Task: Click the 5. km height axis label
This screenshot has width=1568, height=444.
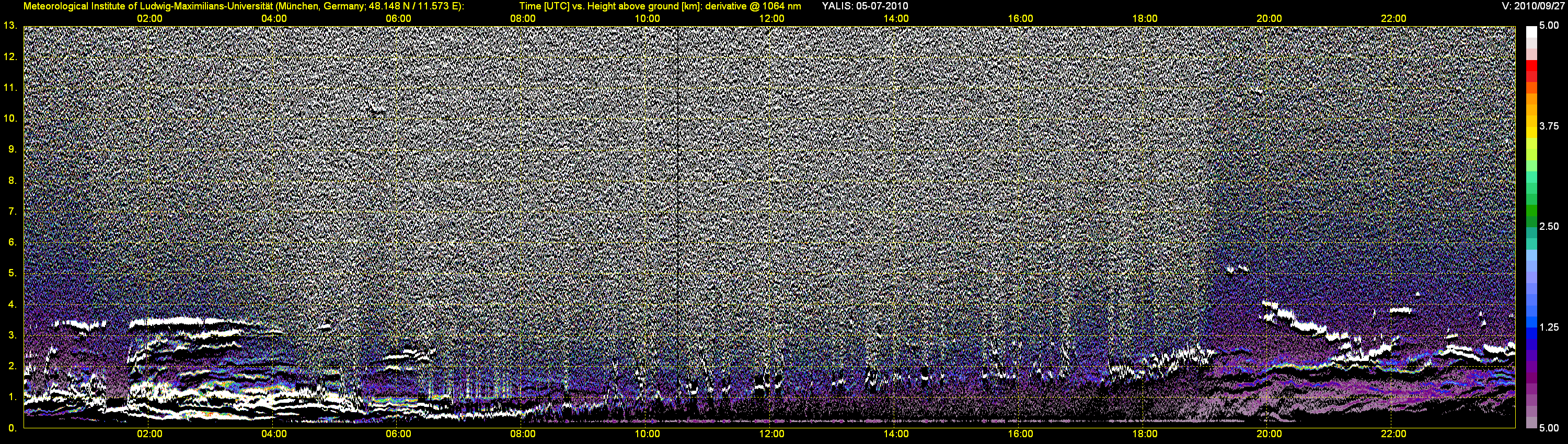Action: (12, 273)
